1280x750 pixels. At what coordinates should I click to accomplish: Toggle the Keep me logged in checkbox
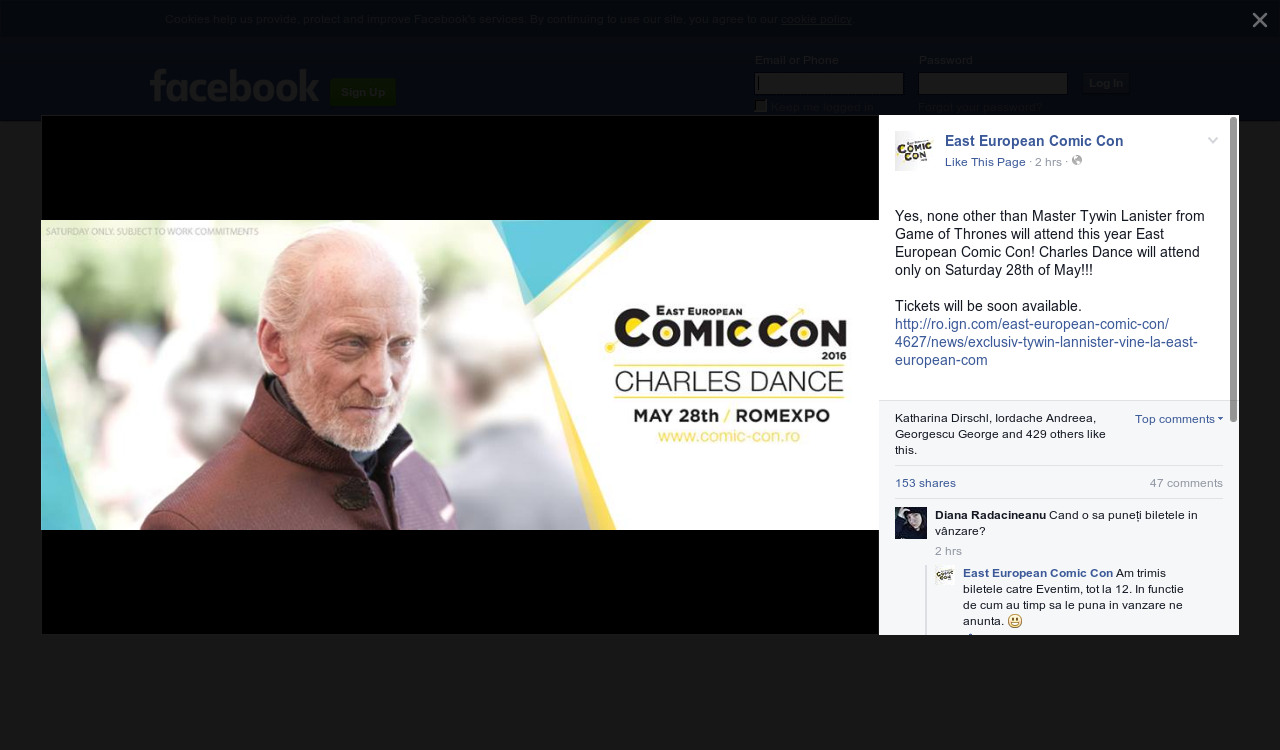click(761, 107)
